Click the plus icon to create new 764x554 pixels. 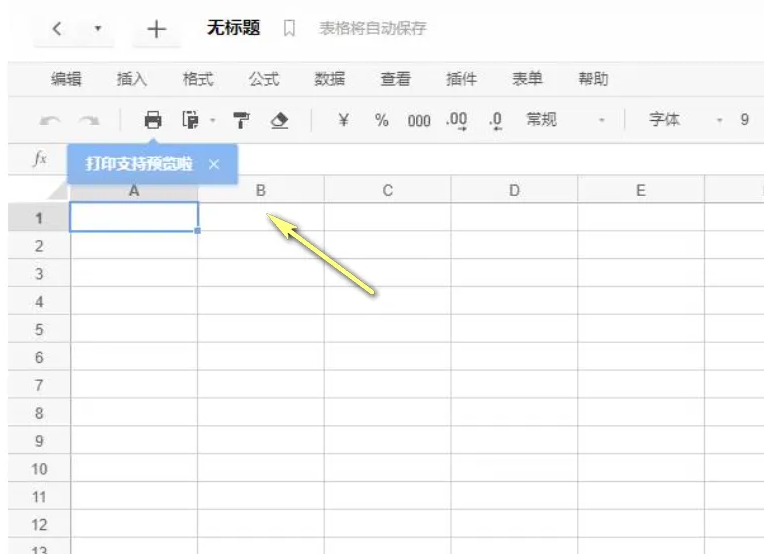pos(156,29)
